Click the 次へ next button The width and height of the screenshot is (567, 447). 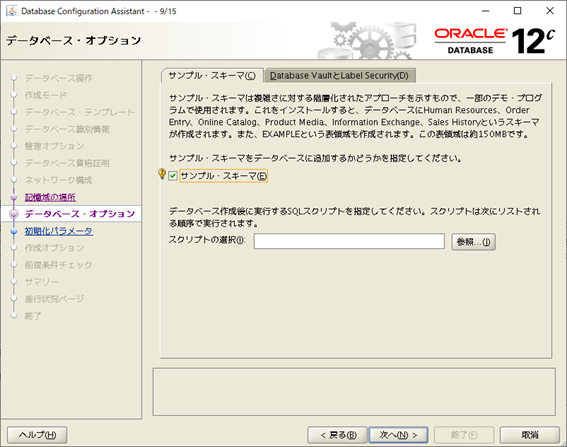tap(398, 435)
